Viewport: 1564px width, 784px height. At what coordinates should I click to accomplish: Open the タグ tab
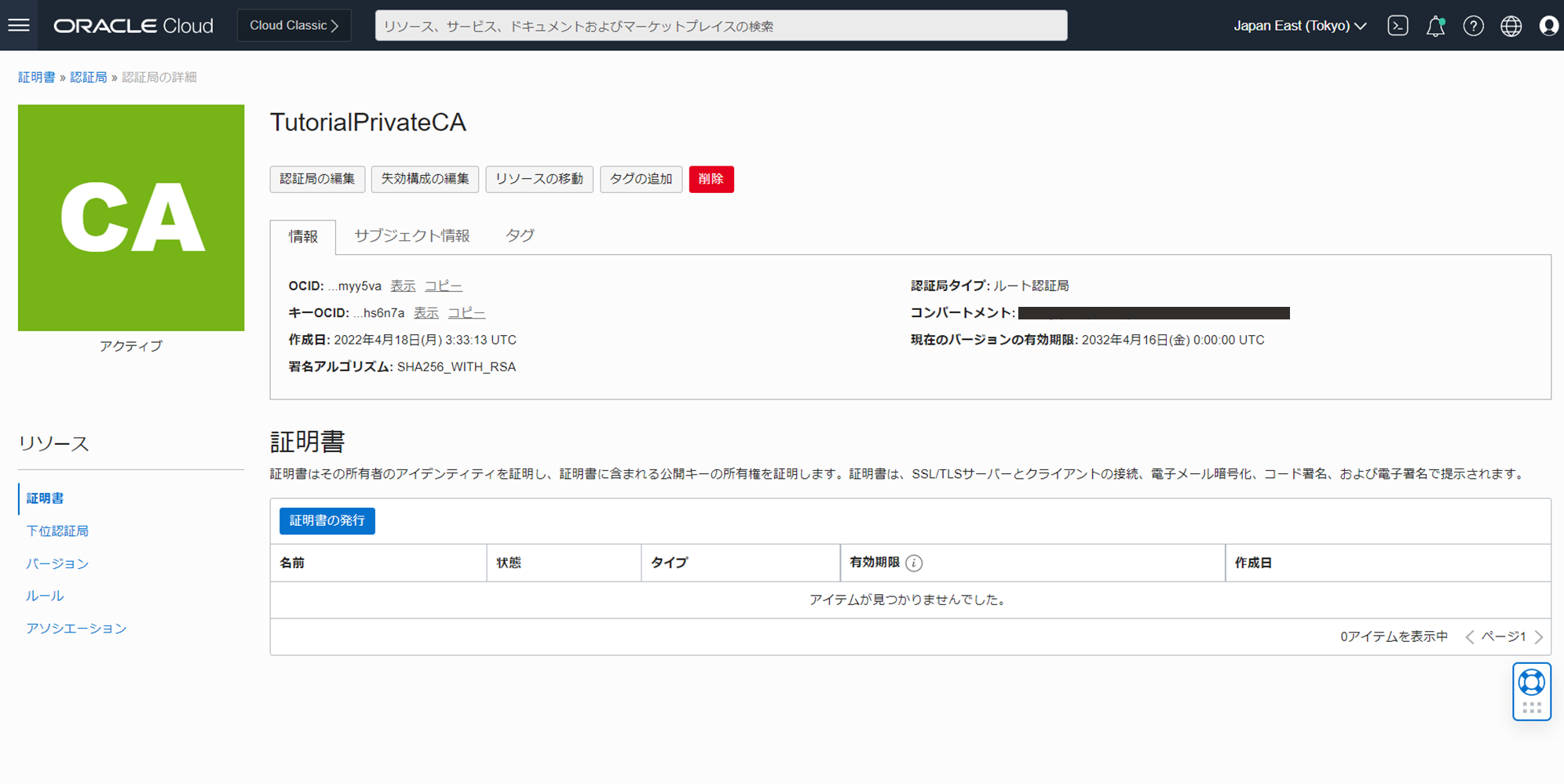pos(519,235)
